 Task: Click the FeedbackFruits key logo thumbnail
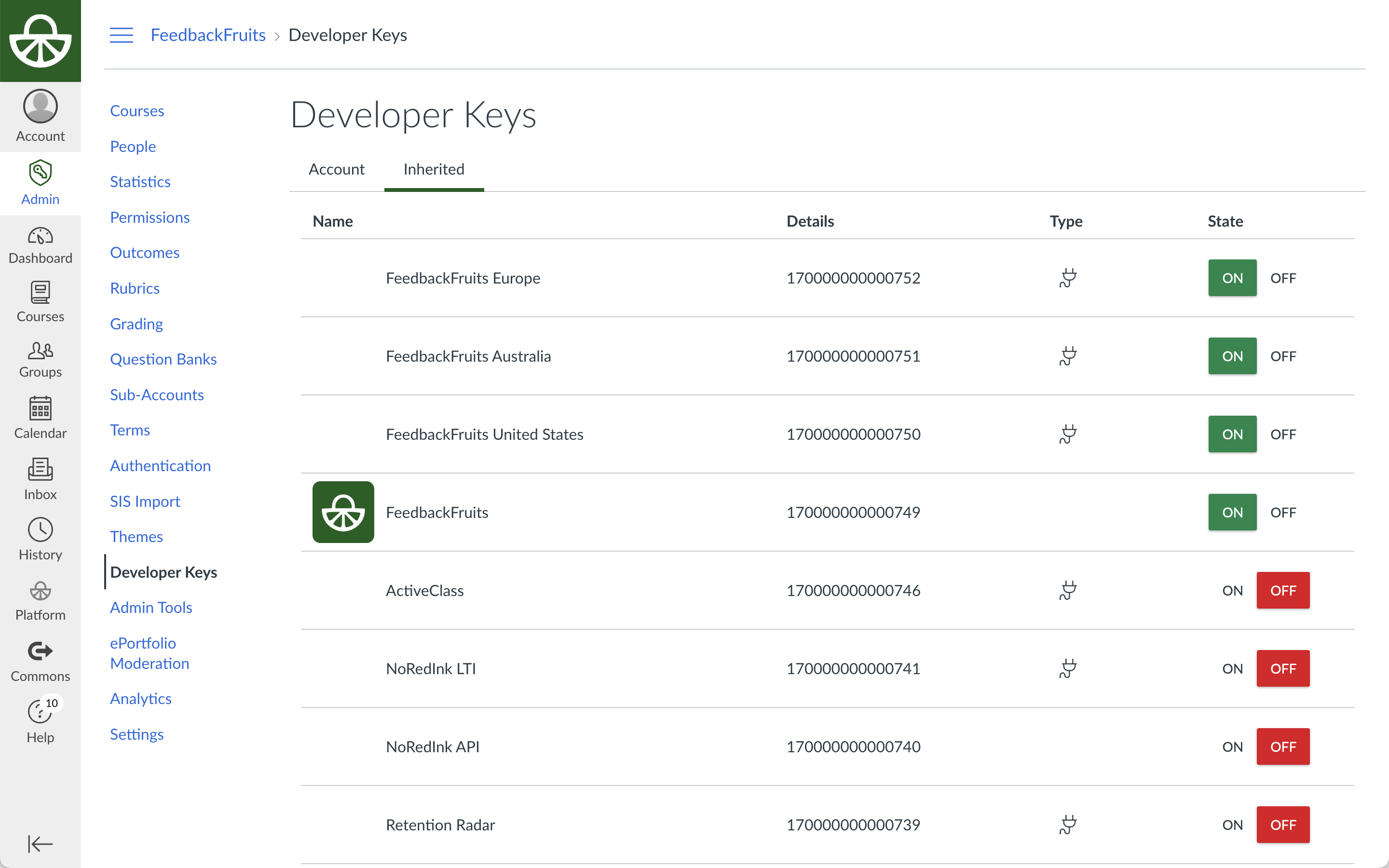tap(343, 512)
